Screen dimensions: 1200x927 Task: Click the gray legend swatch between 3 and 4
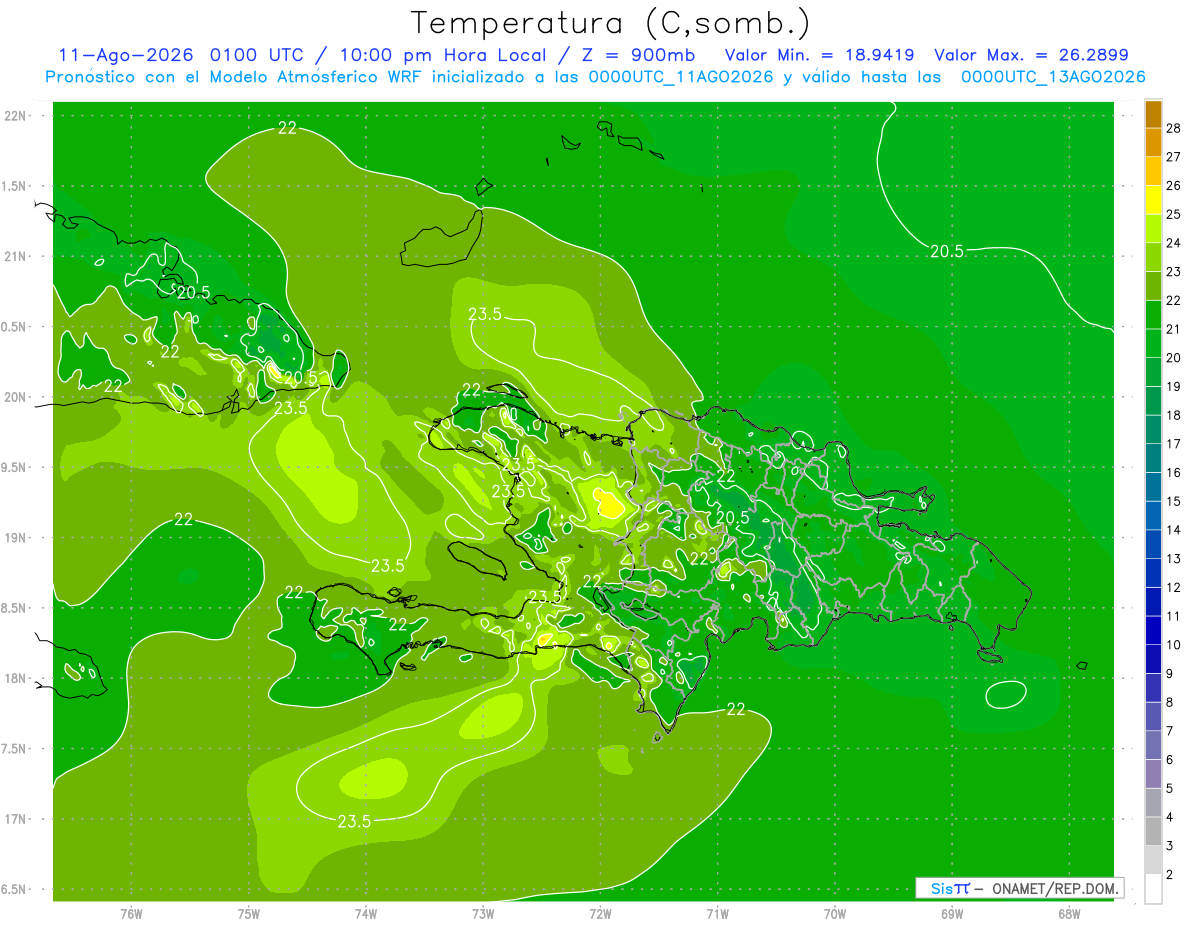1153,832
